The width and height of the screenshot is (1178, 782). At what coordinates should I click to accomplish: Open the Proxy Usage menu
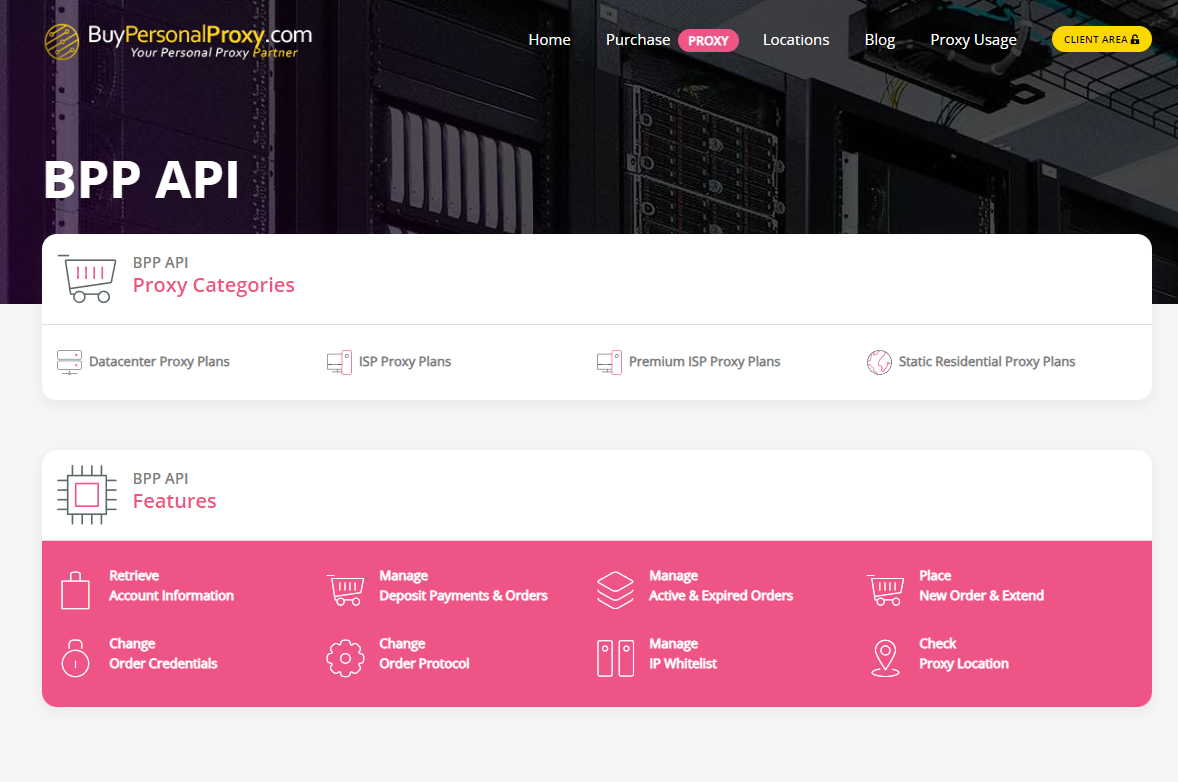[x=973, y=40]
